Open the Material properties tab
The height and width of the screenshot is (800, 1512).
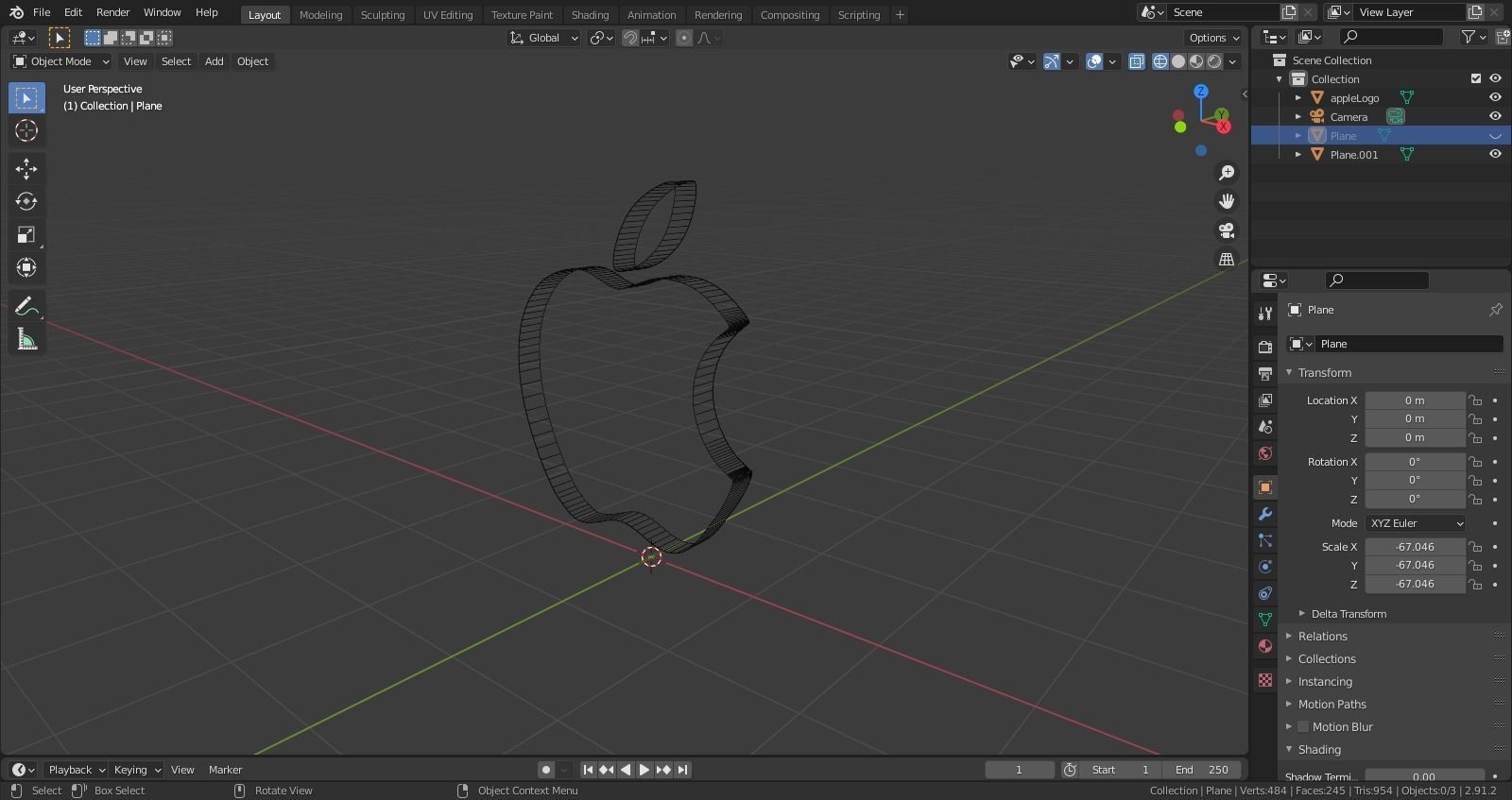pos(1265,646)
